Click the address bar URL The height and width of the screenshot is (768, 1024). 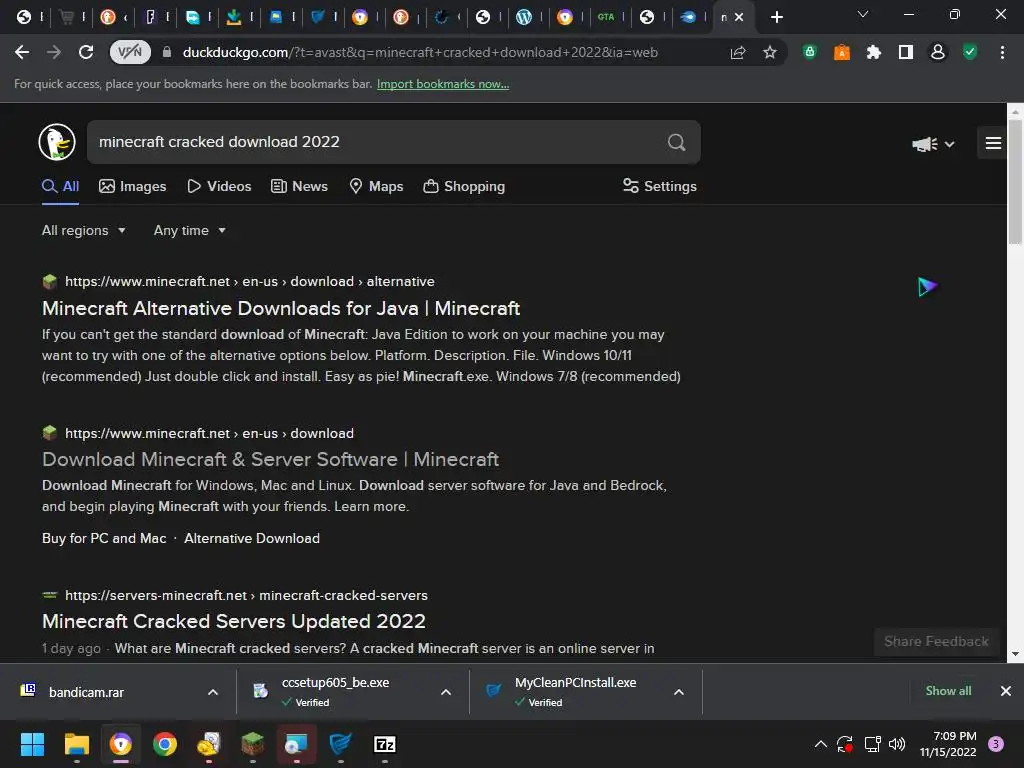[x=420, y=52]
